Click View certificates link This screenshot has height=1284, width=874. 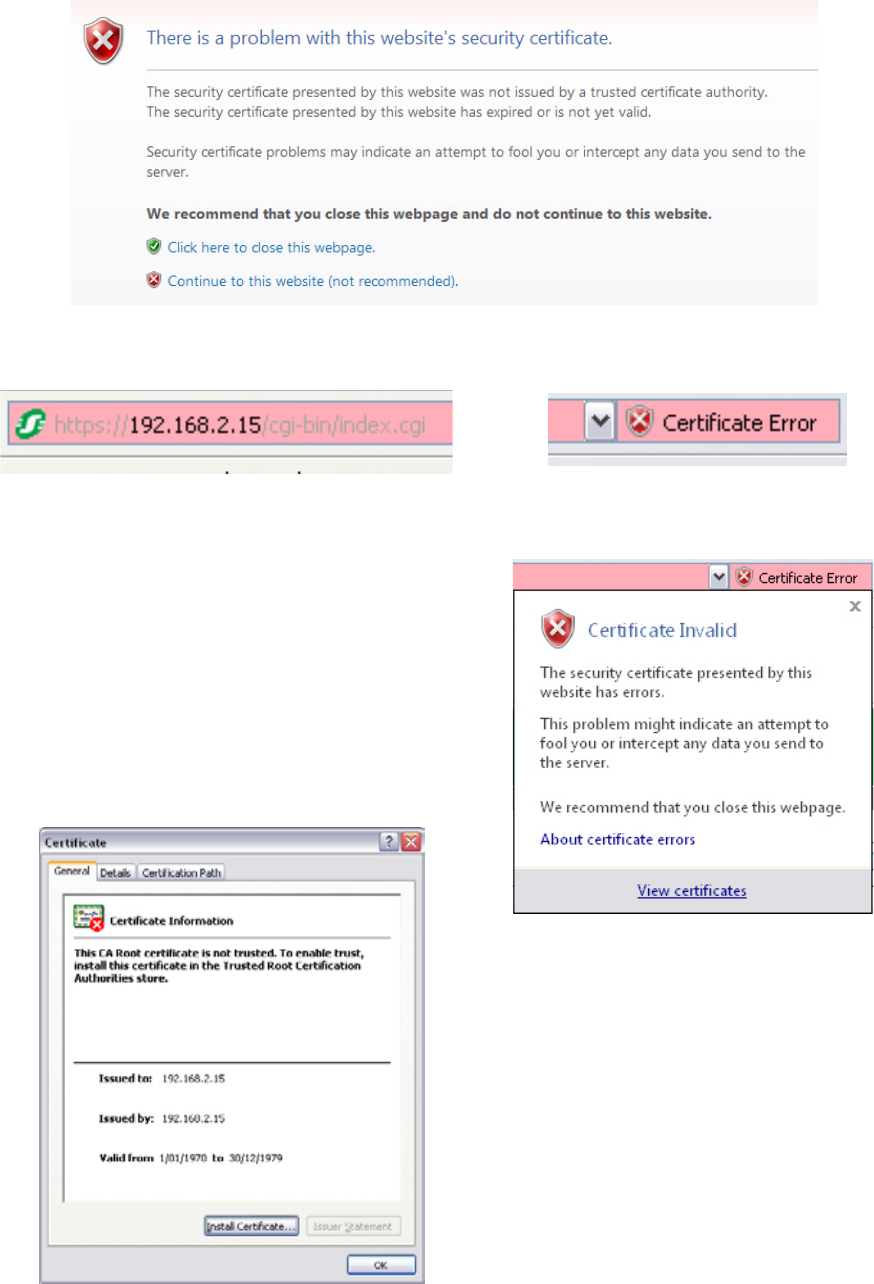(x=692, y=891)
